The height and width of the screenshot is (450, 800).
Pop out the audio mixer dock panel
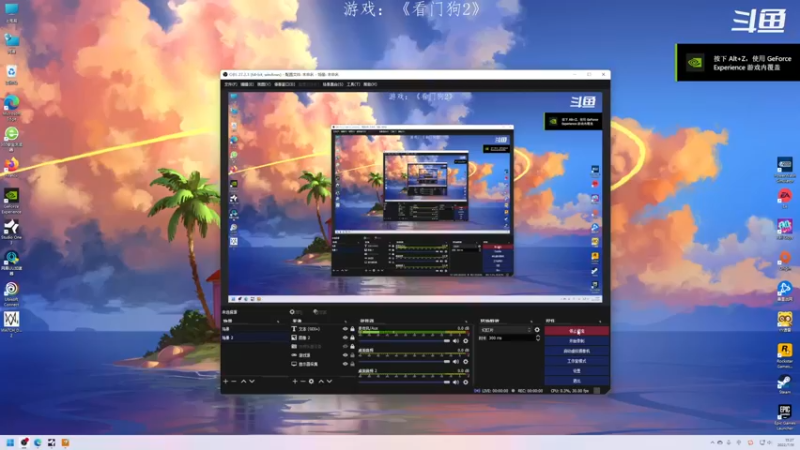[x=466, y=321]
